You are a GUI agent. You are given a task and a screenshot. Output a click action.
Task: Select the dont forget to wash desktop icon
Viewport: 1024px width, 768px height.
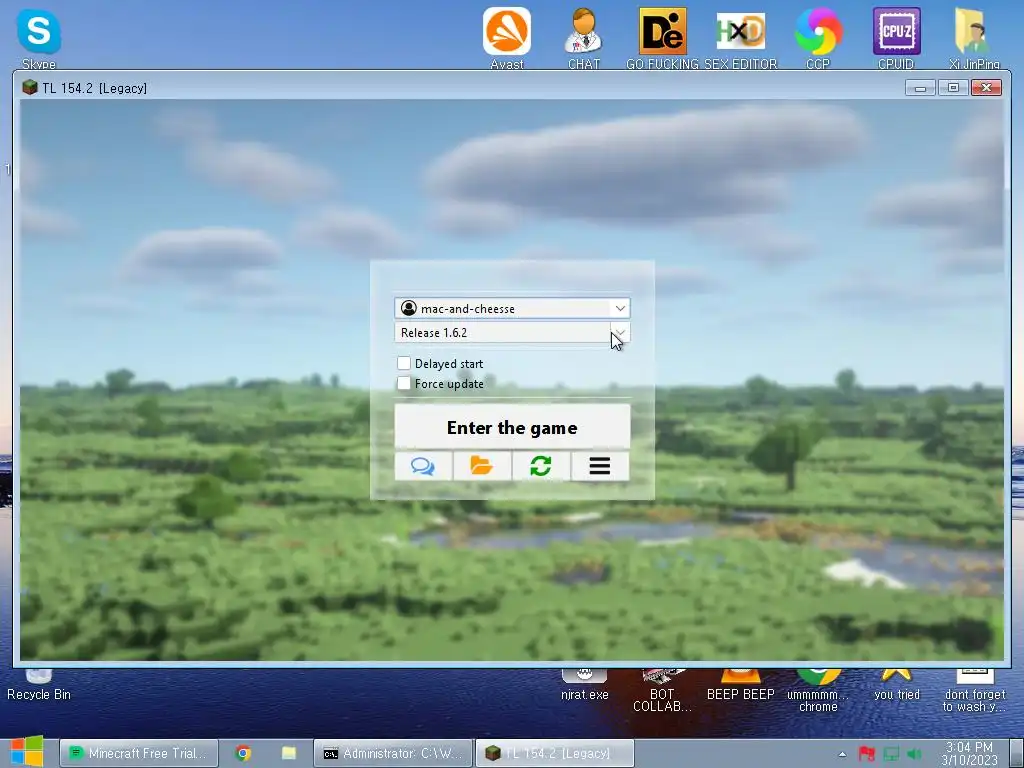coord(974,690)
